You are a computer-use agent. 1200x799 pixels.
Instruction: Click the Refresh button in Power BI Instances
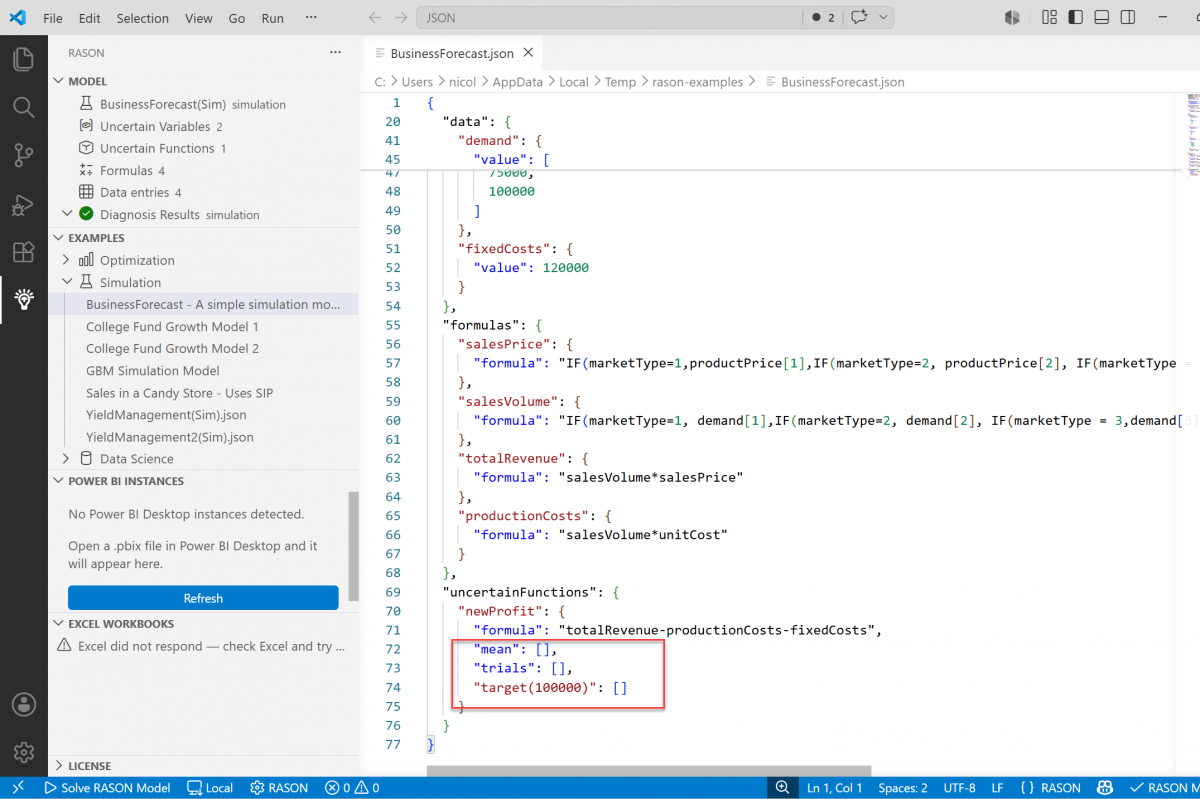point(203,598)
